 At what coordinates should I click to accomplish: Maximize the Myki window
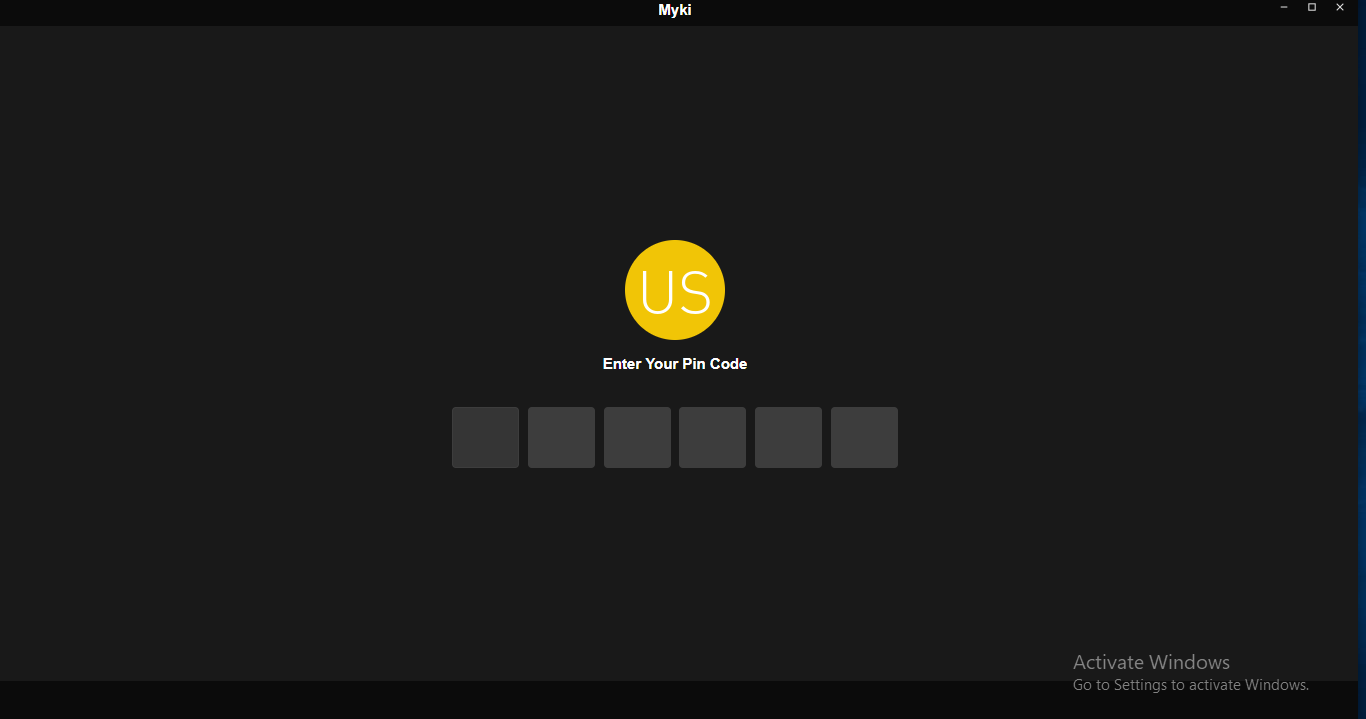tap(1312, 7)
